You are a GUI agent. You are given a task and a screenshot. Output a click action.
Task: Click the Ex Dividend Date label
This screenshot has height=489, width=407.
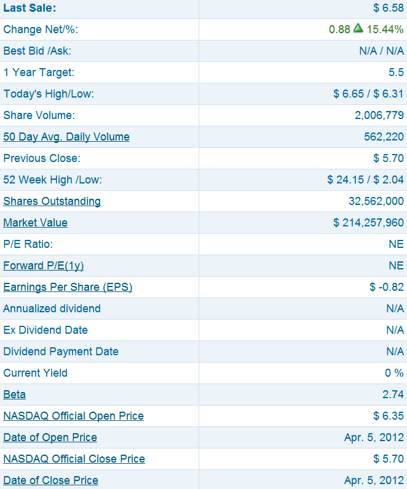45,330
